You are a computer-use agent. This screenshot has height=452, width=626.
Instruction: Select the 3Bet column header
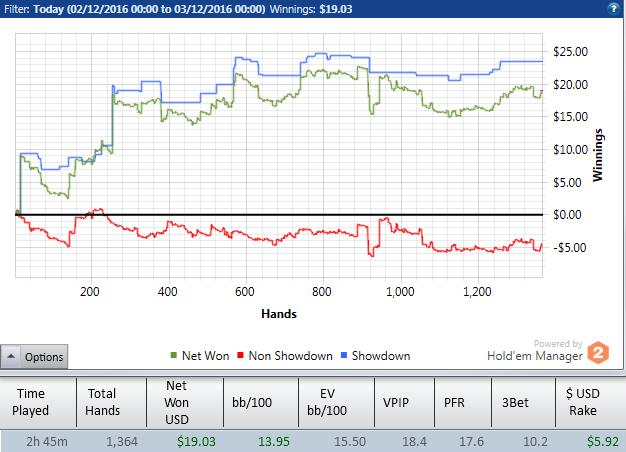(x=523, y=402)
